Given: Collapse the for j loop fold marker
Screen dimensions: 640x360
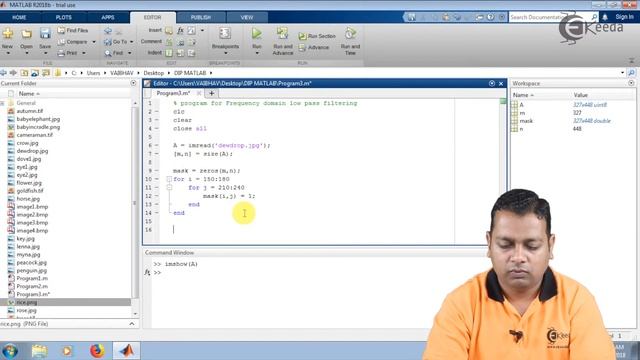Looking at the screenshot, I should (x=169, y=188).
